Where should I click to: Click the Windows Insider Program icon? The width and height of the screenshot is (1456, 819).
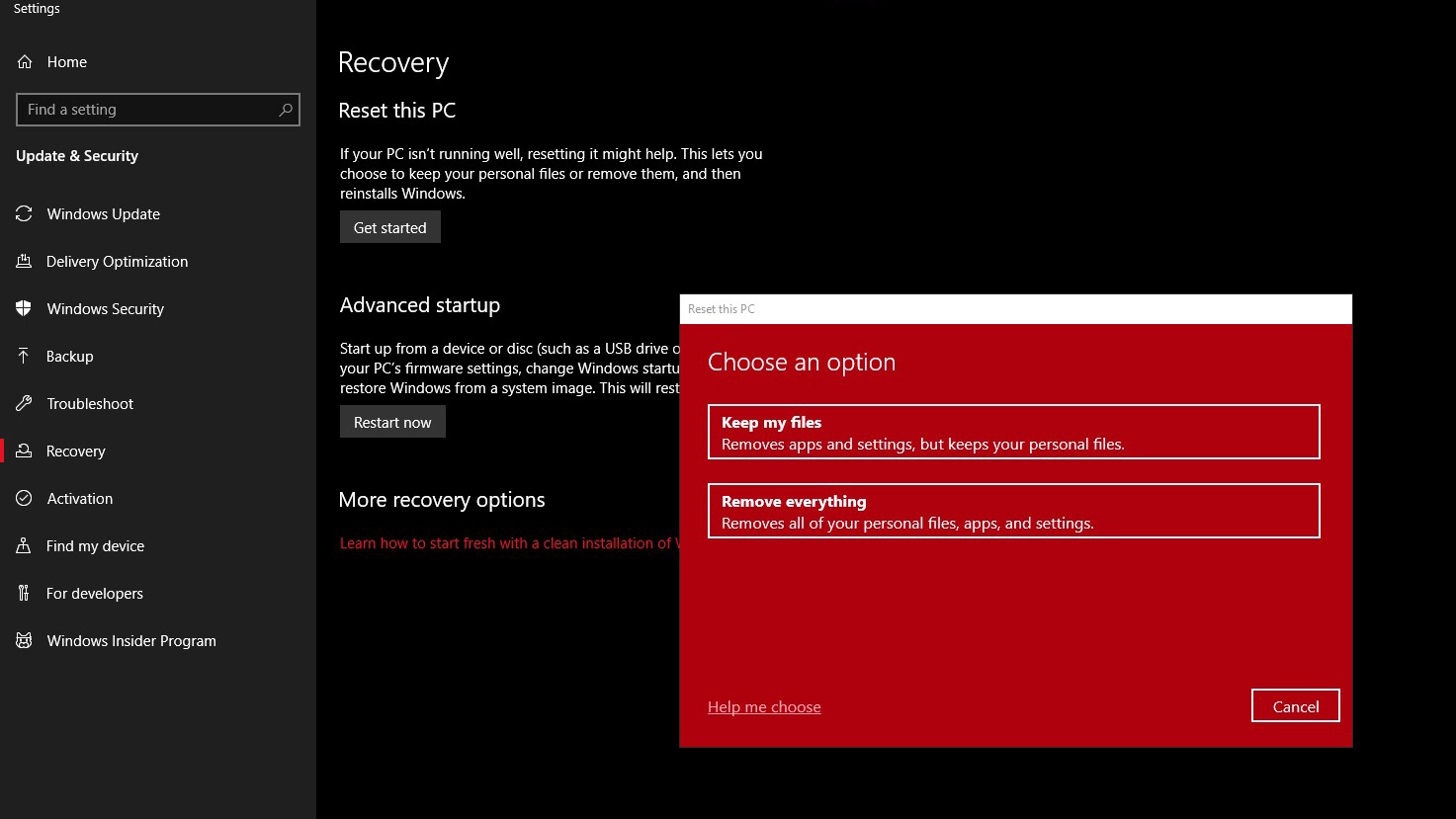coord(25,641)
